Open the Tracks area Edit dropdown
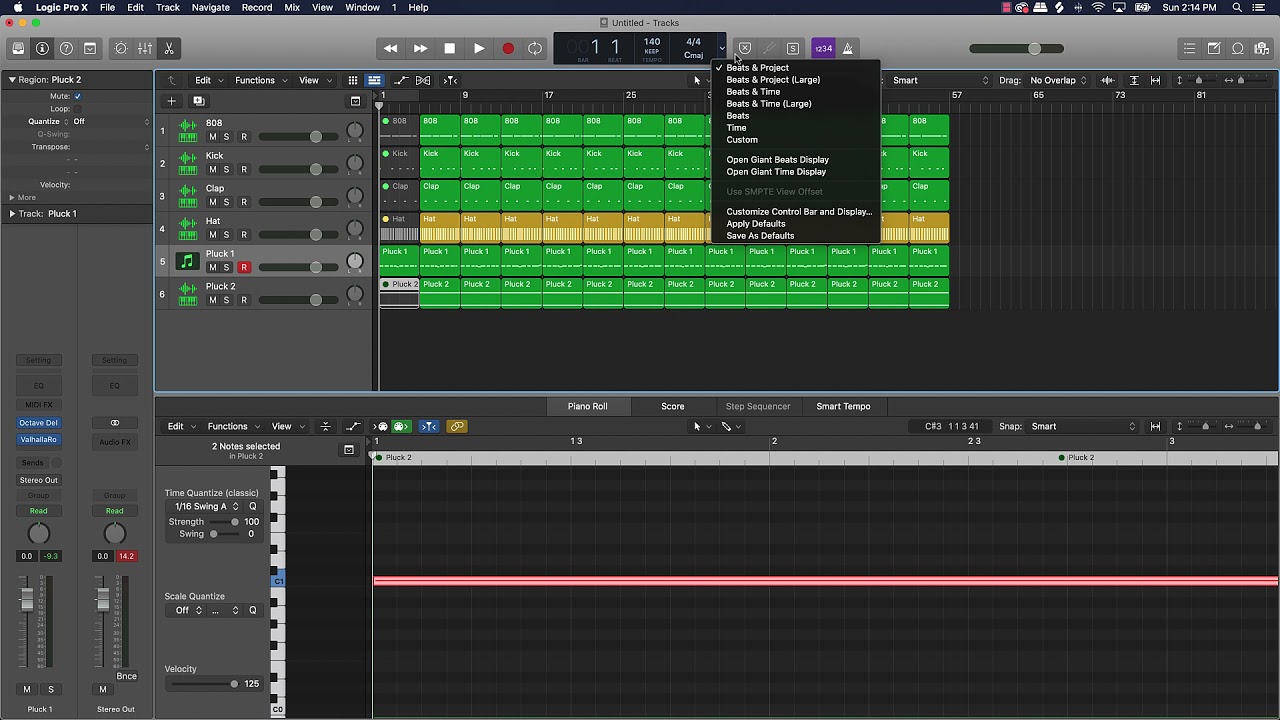The height and width of the screenshot is (720, 1280). 207,80
